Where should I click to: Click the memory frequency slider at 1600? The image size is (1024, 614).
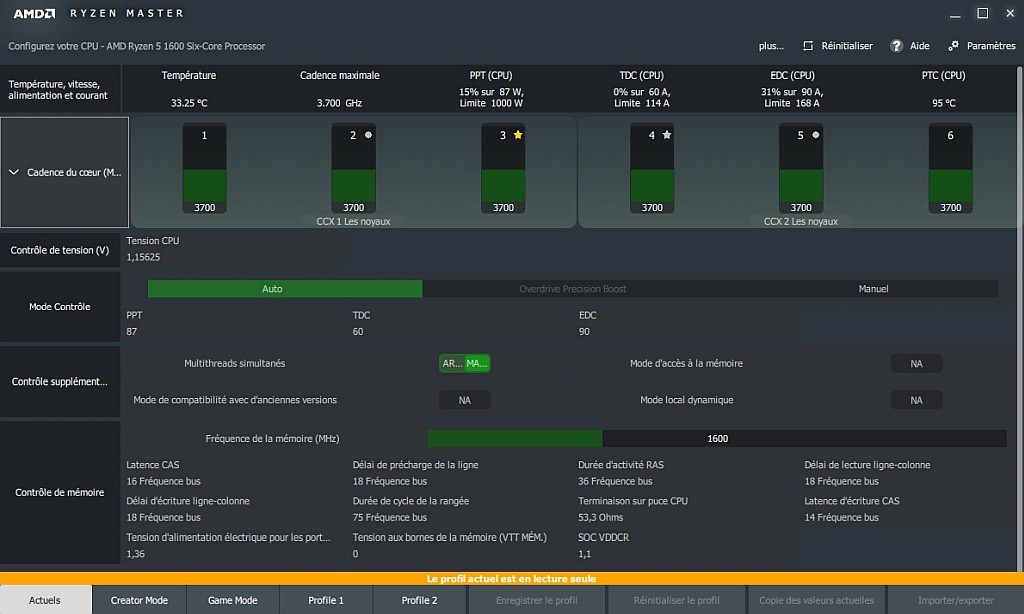pyautogui.click(x=717, y=438)
